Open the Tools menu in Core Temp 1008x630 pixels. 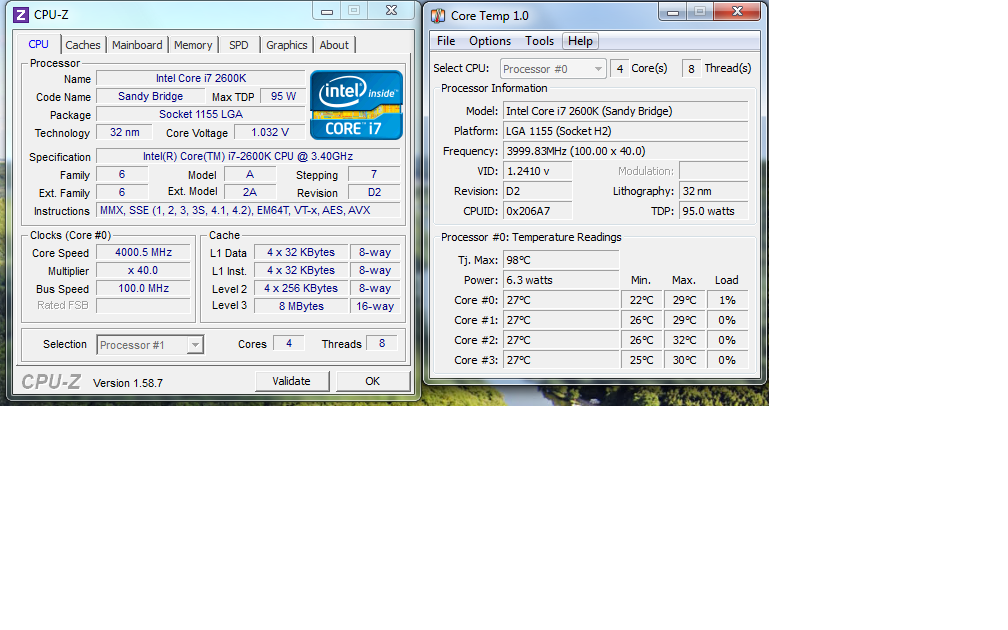pos(539,40)
